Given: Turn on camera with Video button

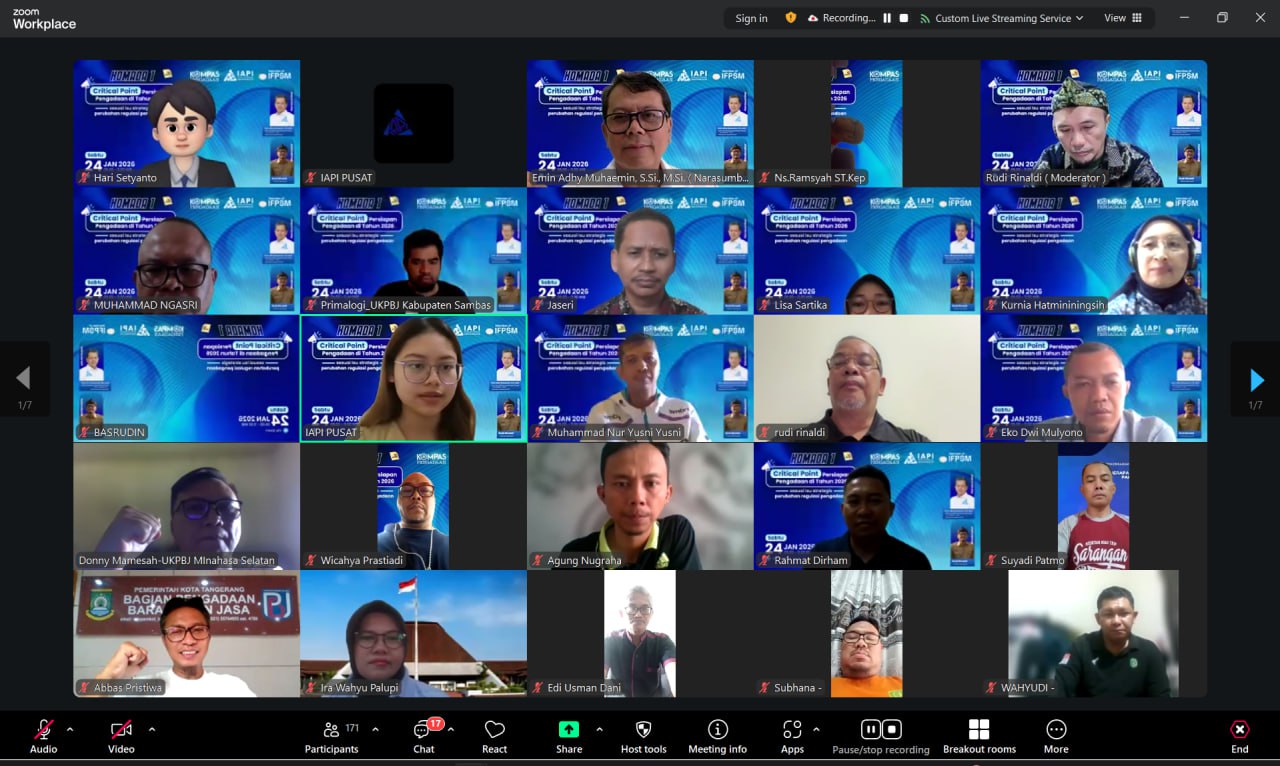Looking at the screenshot, I should pyautogui.click(x=121, y=736).
